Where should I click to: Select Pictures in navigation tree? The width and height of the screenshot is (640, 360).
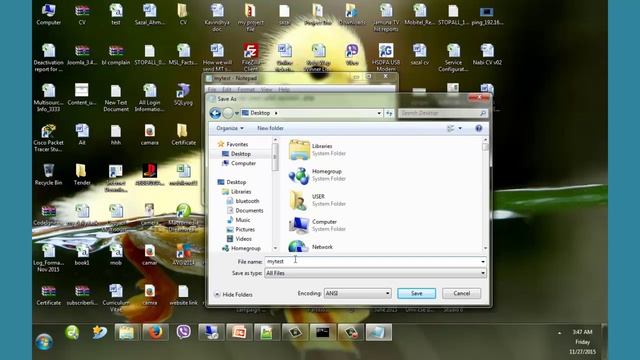(241, 229)
